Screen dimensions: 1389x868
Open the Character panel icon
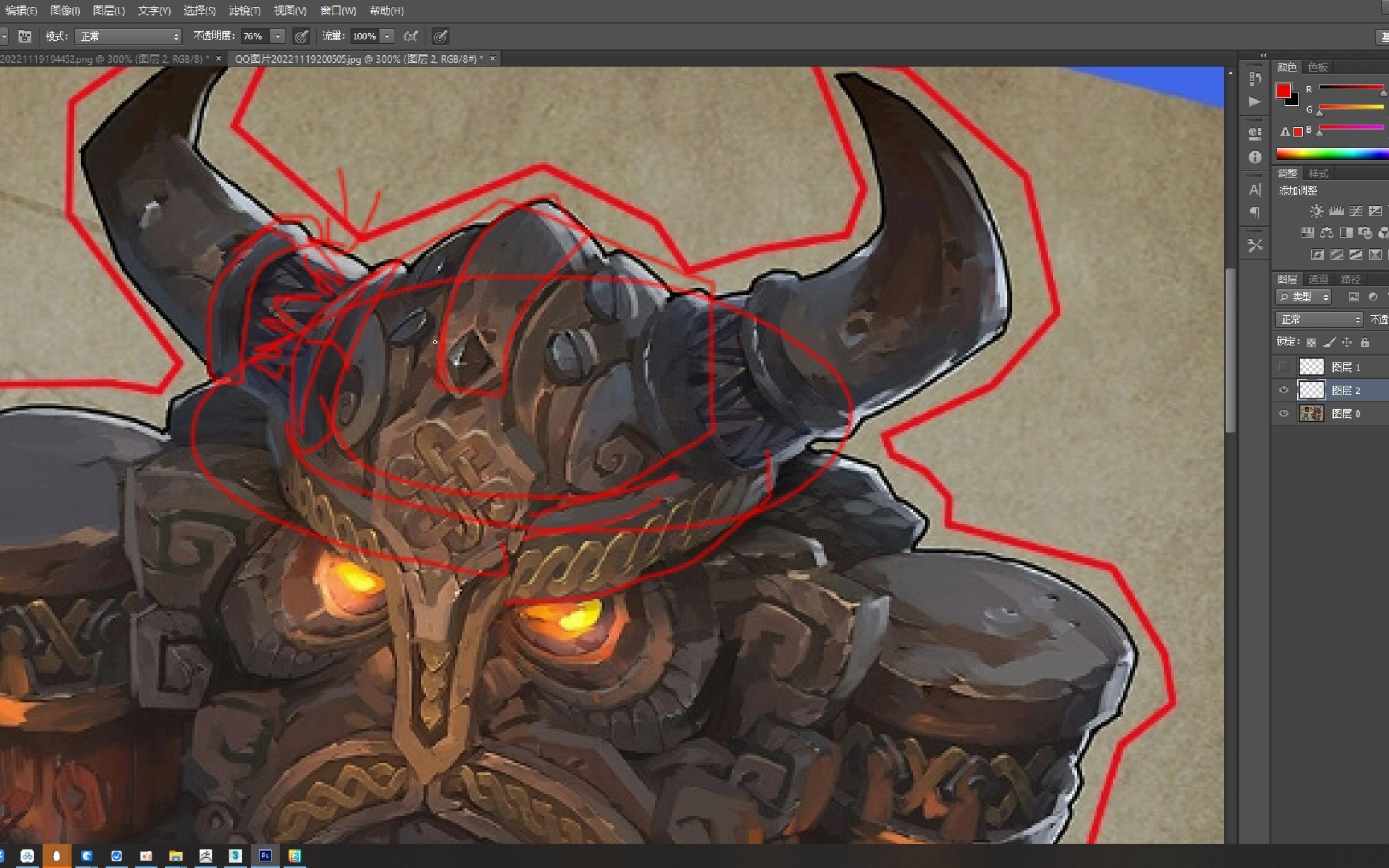1255,190
